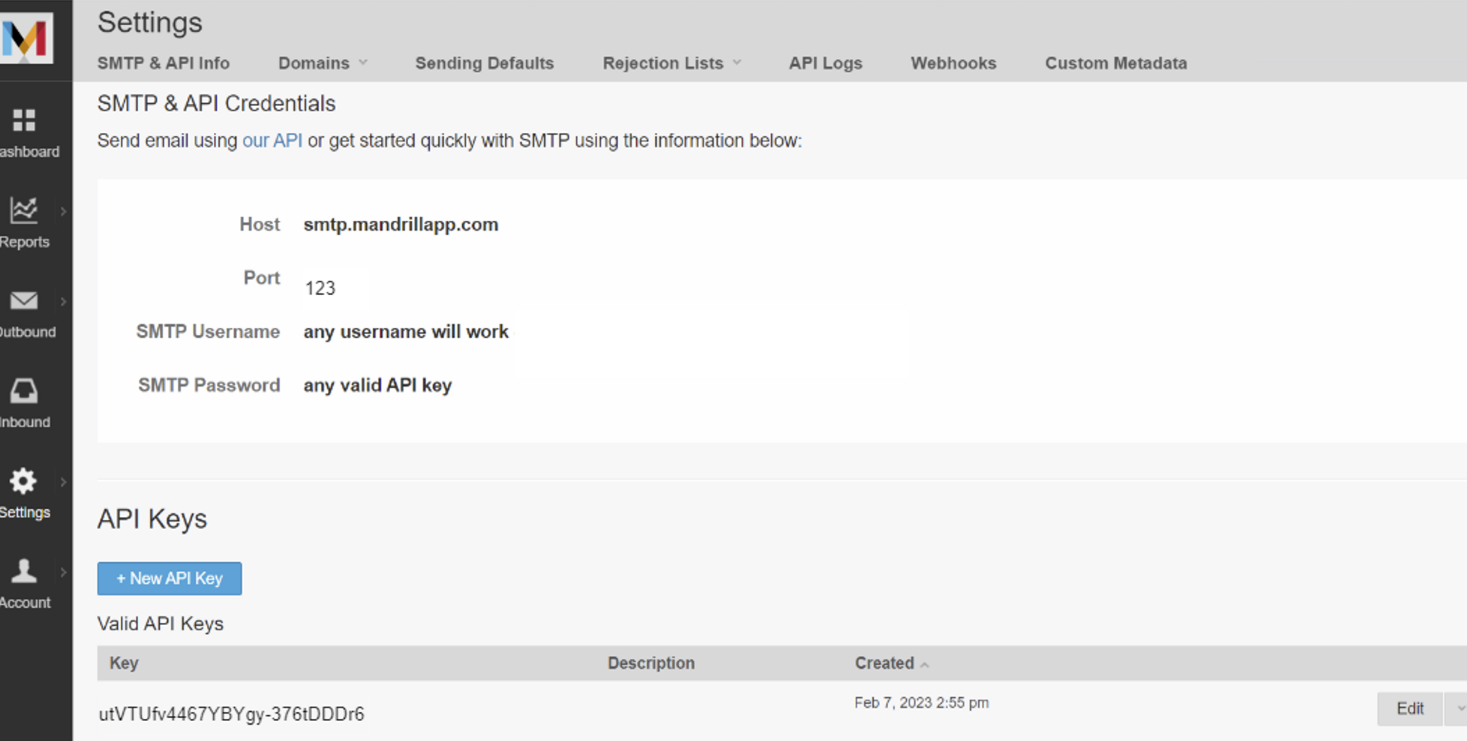
Task: Click the "our API" link
Action: click(x=271, y=140)
